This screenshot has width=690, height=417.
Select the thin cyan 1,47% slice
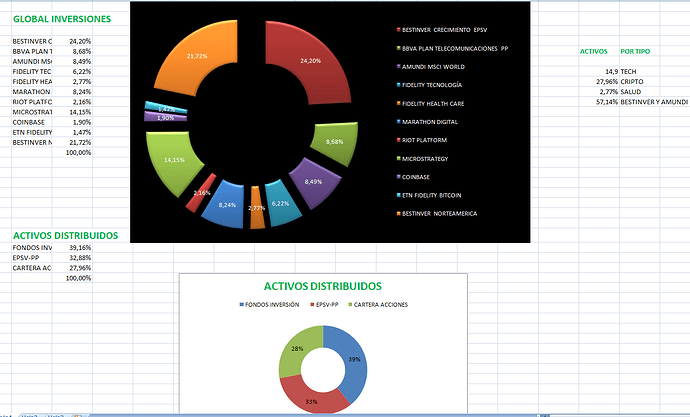click(x=166, y=108)
